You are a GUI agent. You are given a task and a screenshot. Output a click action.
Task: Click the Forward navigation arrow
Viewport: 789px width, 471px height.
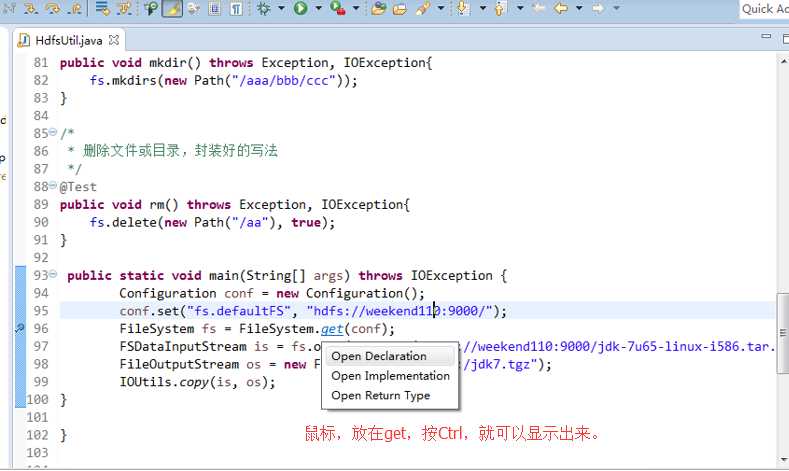point(598,8)
